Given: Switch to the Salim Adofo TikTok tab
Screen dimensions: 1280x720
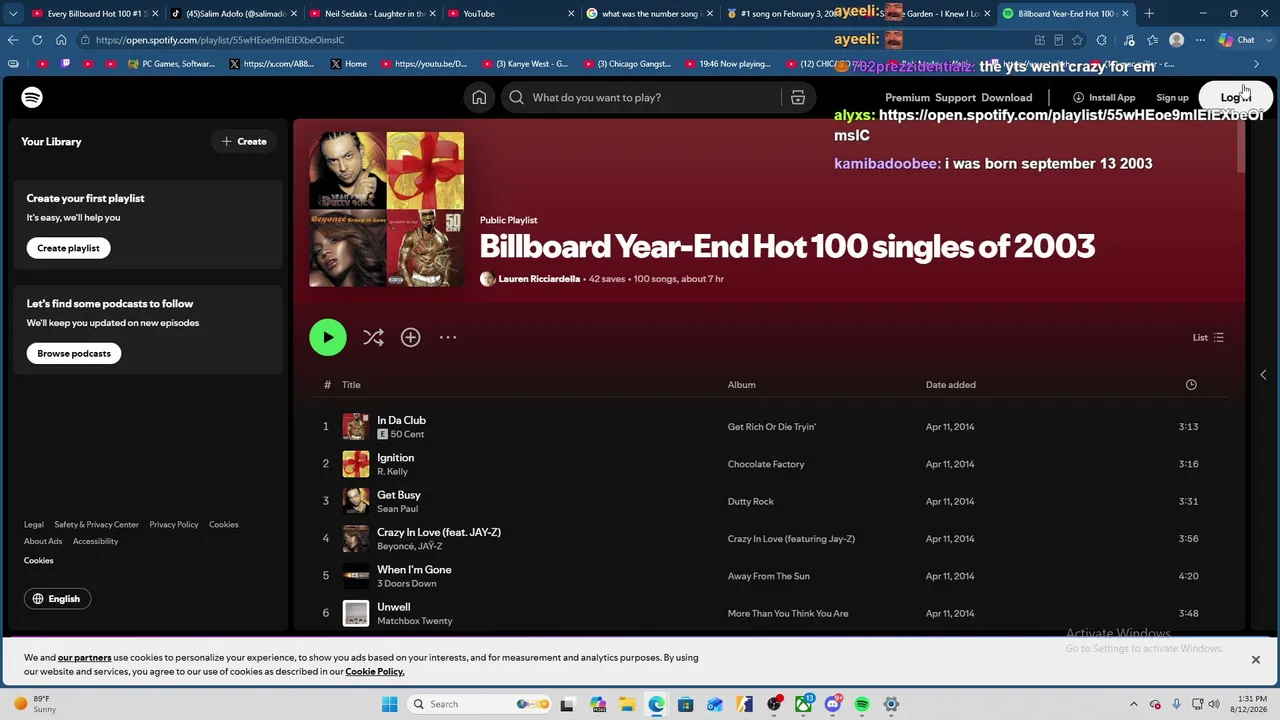Looking at the screenshot, I should coord(232,14).
